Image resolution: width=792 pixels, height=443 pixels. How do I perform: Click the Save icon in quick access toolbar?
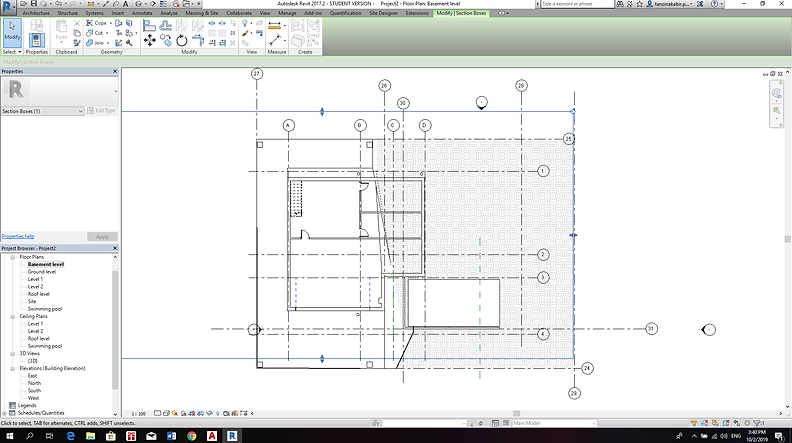click(34, 4)
